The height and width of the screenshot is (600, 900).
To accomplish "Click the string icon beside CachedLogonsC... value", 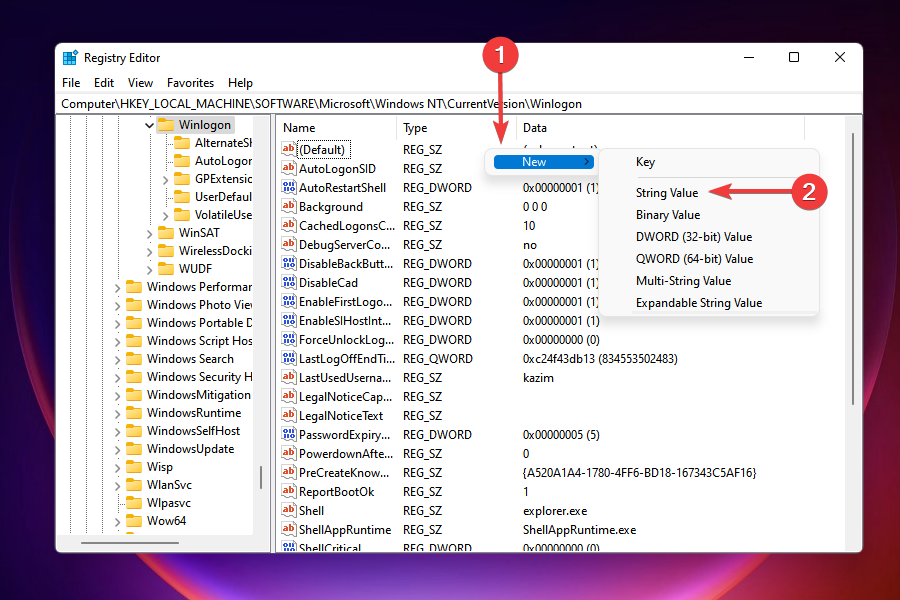I will tap(288, 225).
